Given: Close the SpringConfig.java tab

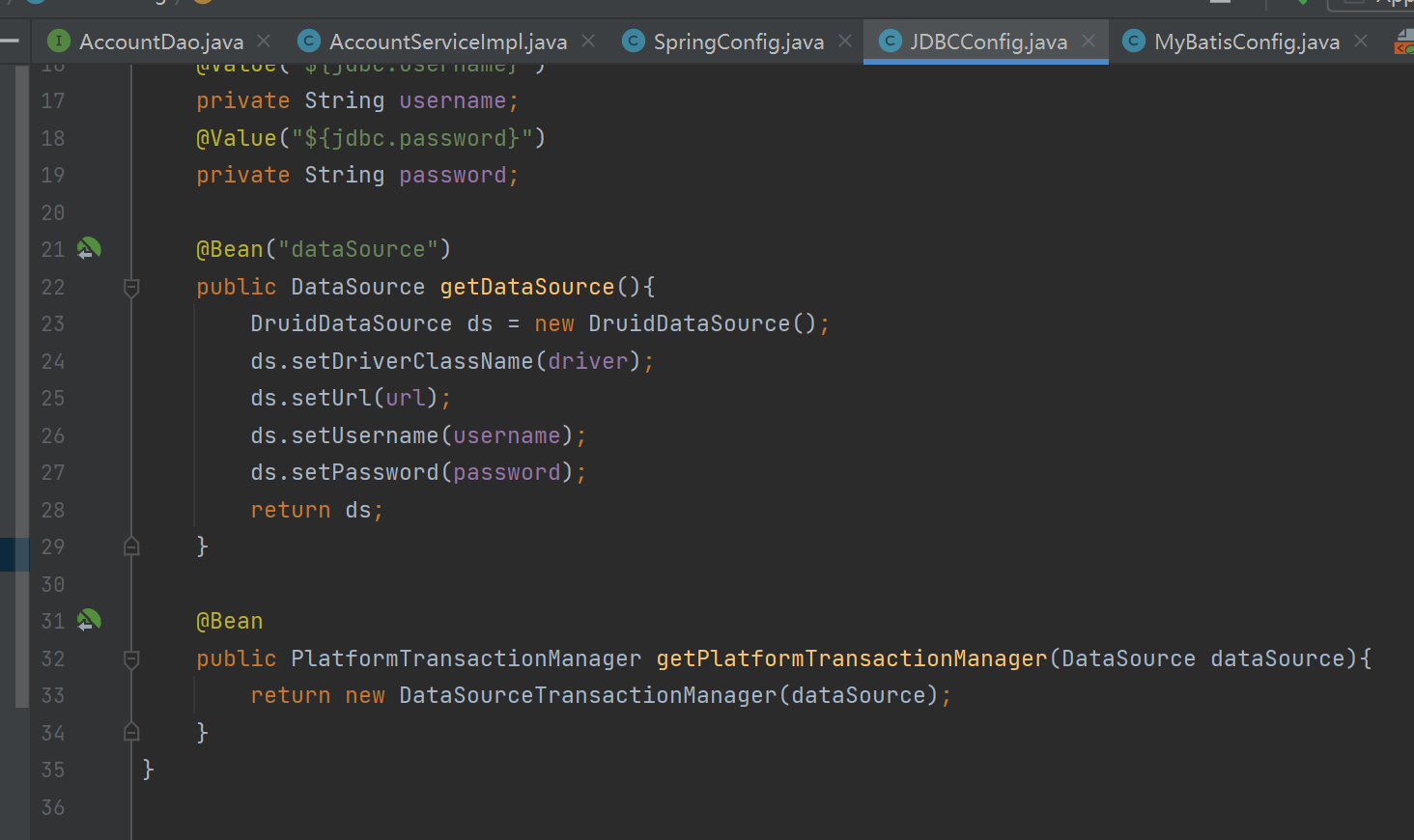Looking at the screenshot, I should pyautogui.click(x=845, y=41).
